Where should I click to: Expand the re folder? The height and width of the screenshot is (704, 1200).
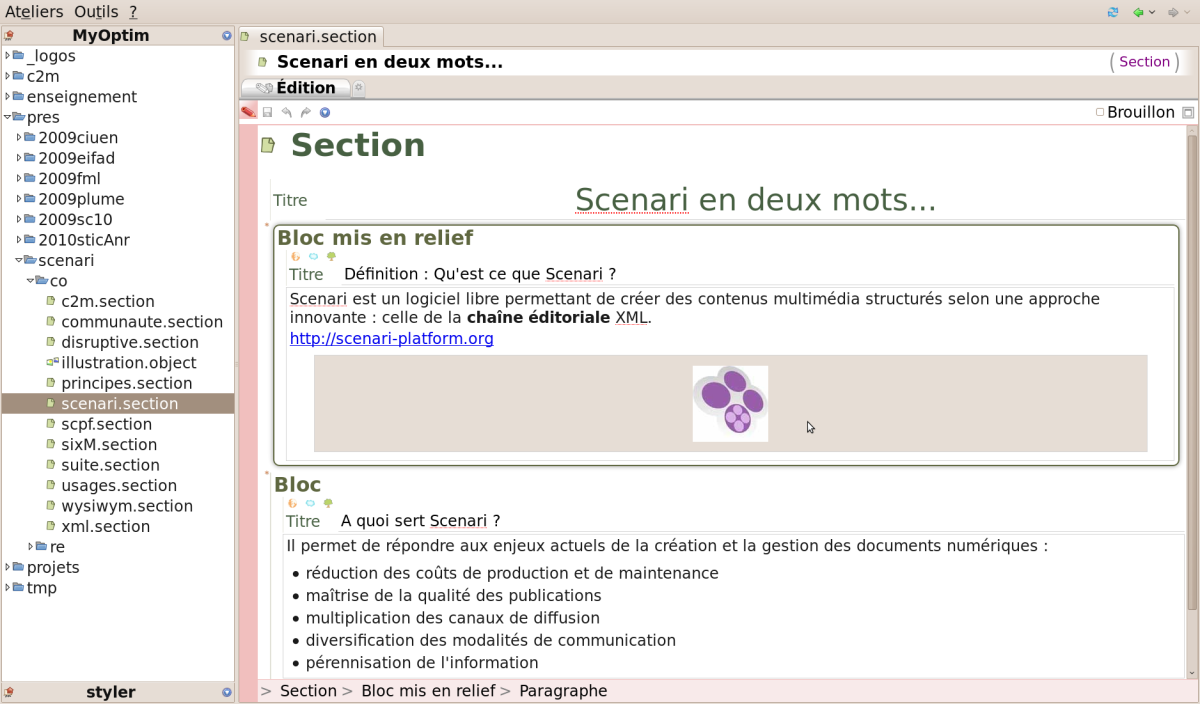click(30, 547)
